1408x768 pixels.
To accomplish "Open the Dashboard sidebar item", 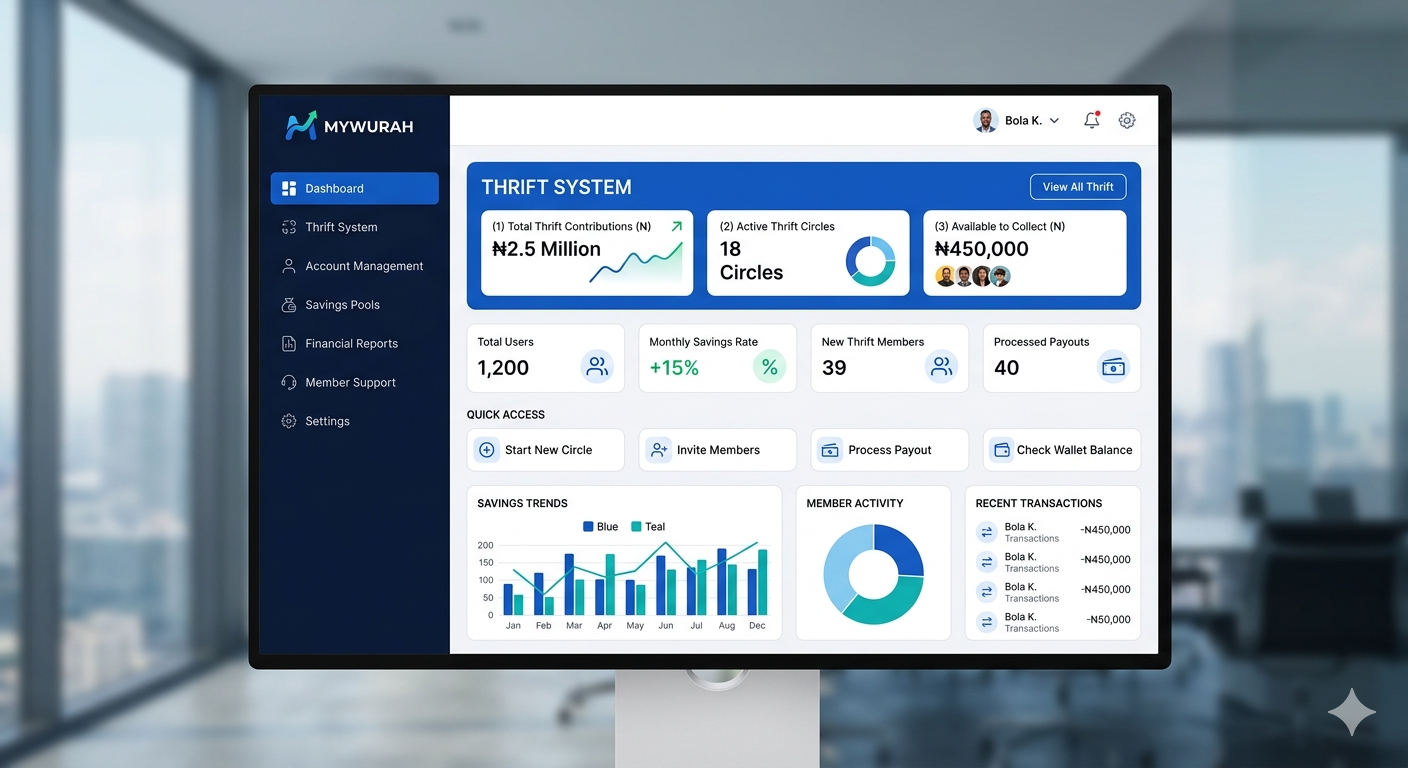I will [354, 188].
